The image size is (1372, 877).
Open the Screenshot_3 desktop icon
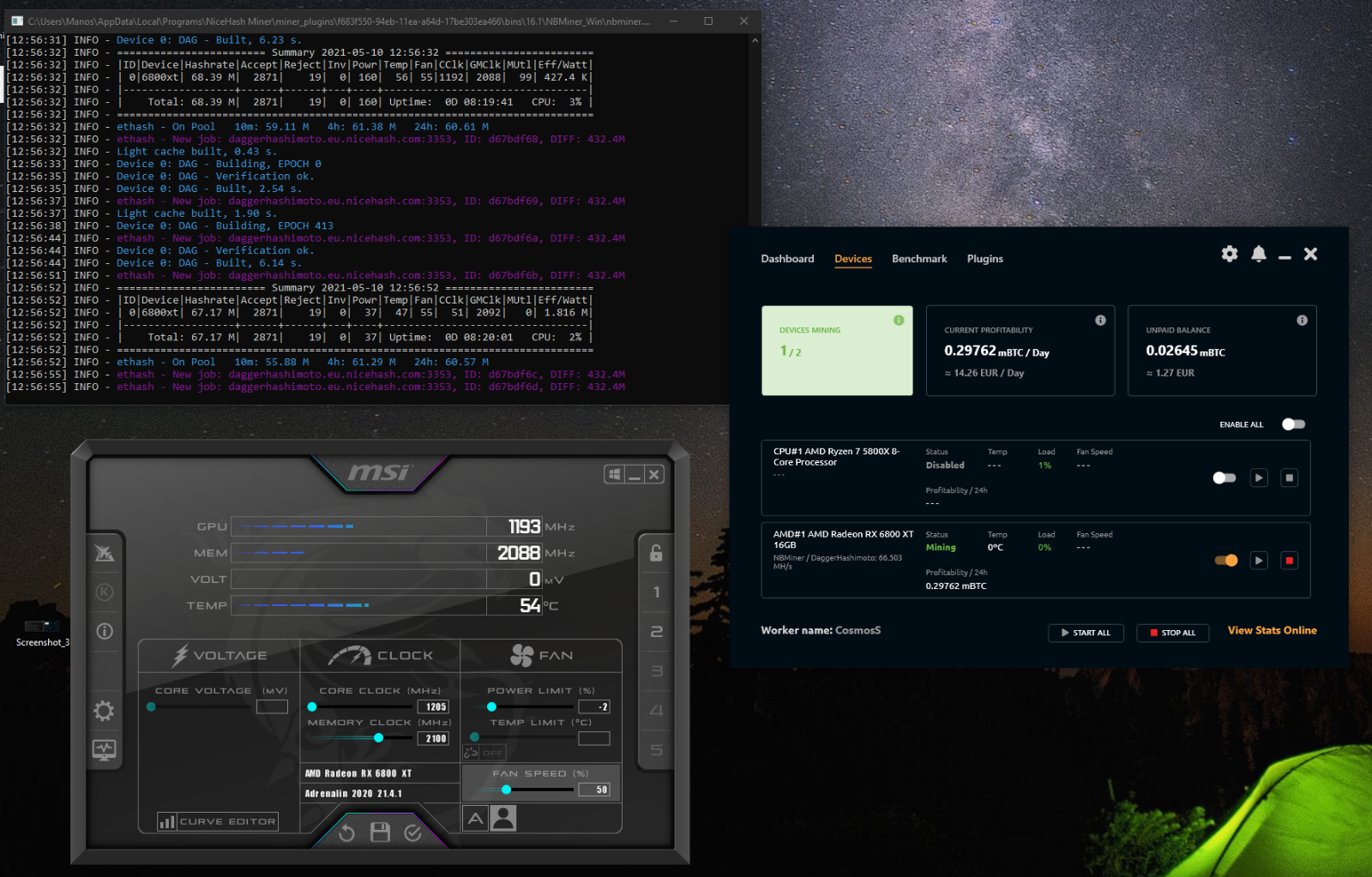[42, 633]
